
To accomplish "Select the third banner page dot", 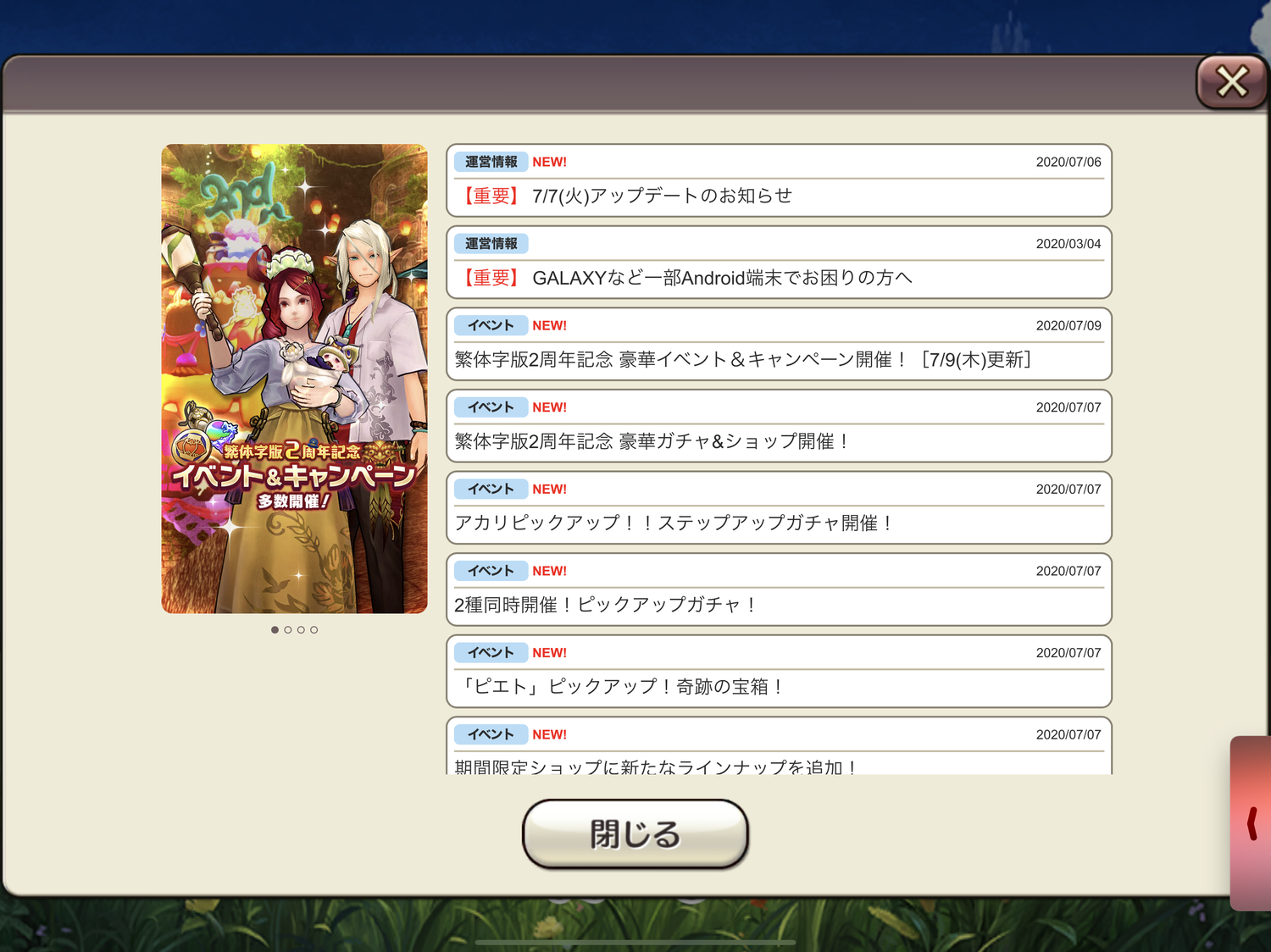I will tap(301, 630).
